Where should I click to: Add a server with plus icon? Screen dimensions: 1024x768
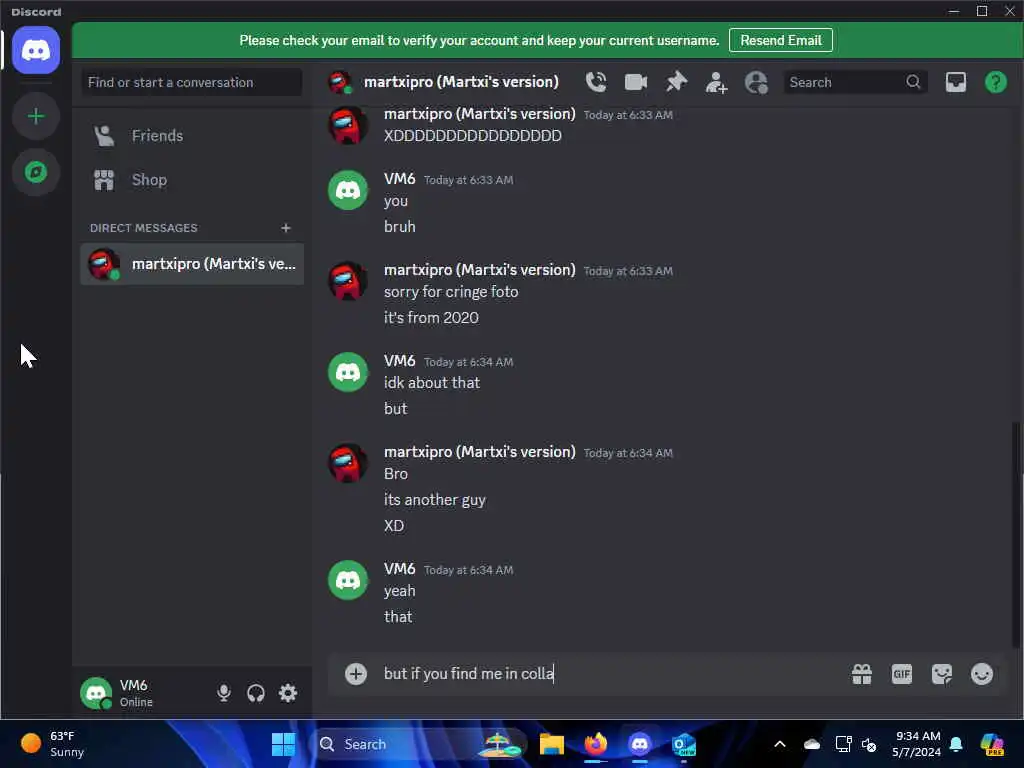pyautogui.click(x=36, y=116)
